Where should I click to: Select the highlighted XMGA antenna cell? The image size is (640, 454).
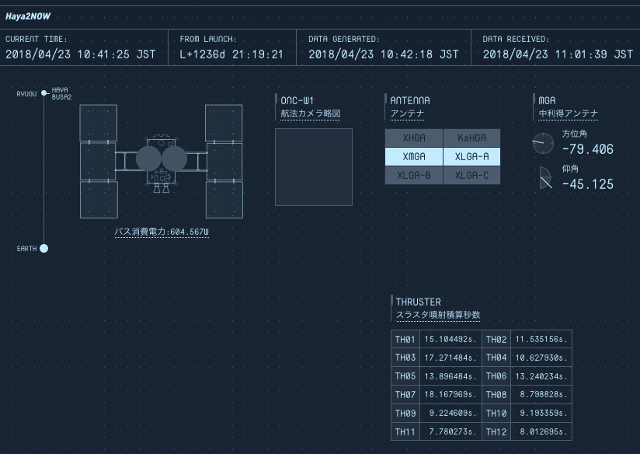[x=412, y=157]
